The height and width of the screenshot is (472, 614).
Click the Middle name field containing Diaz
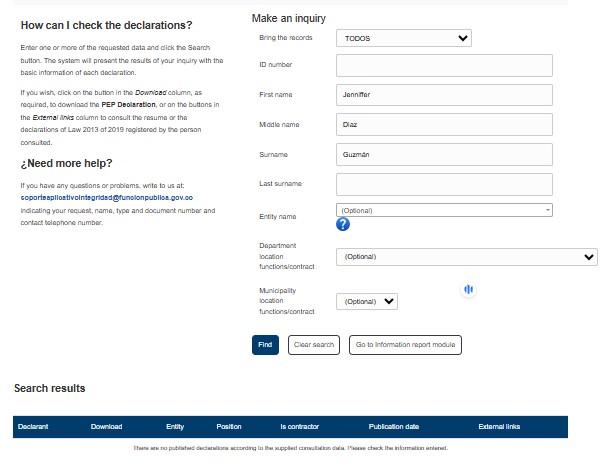[x=444, y=125]
